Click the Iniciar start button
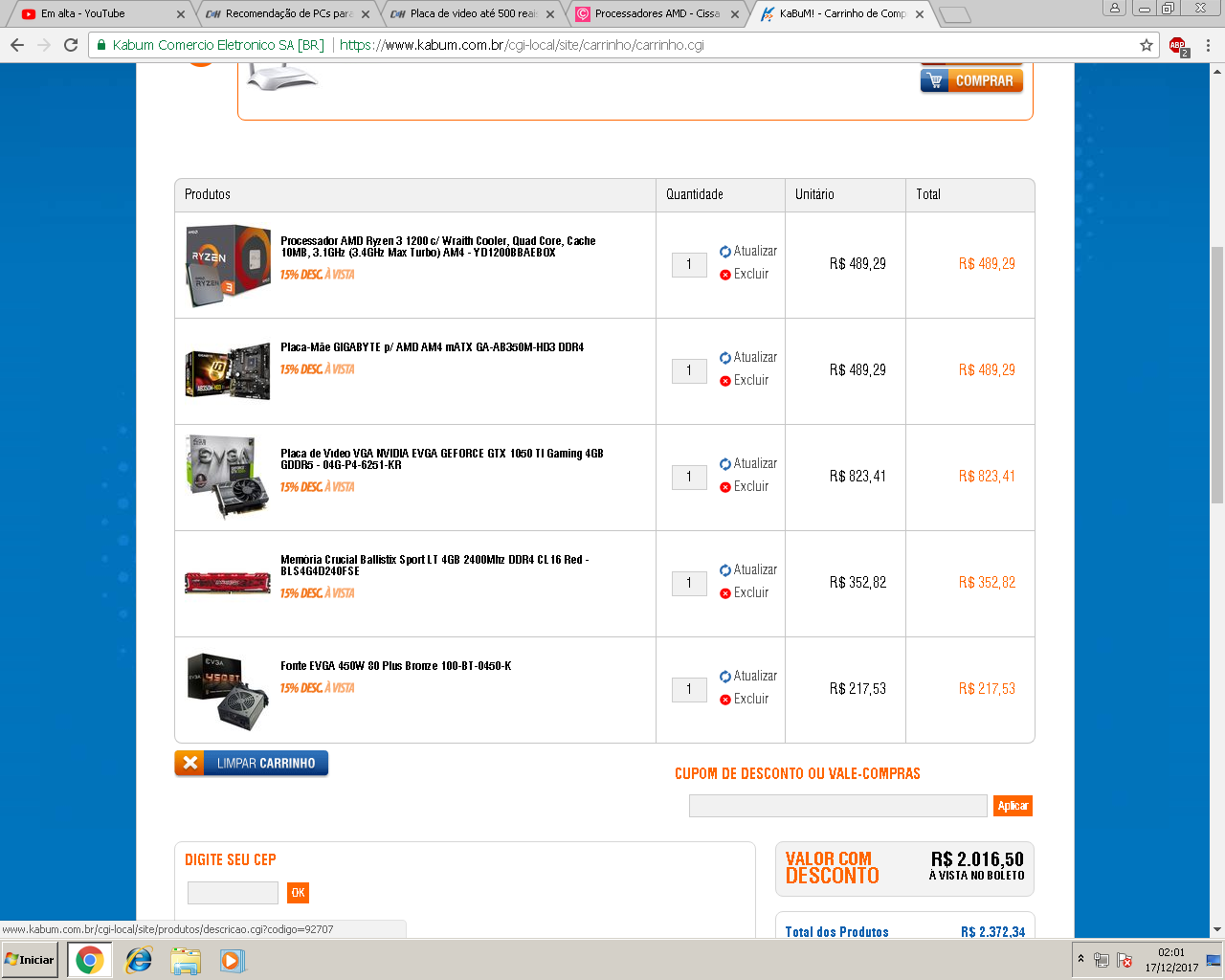The height and width of the screenshot is (980, 1225). (30, 960)
